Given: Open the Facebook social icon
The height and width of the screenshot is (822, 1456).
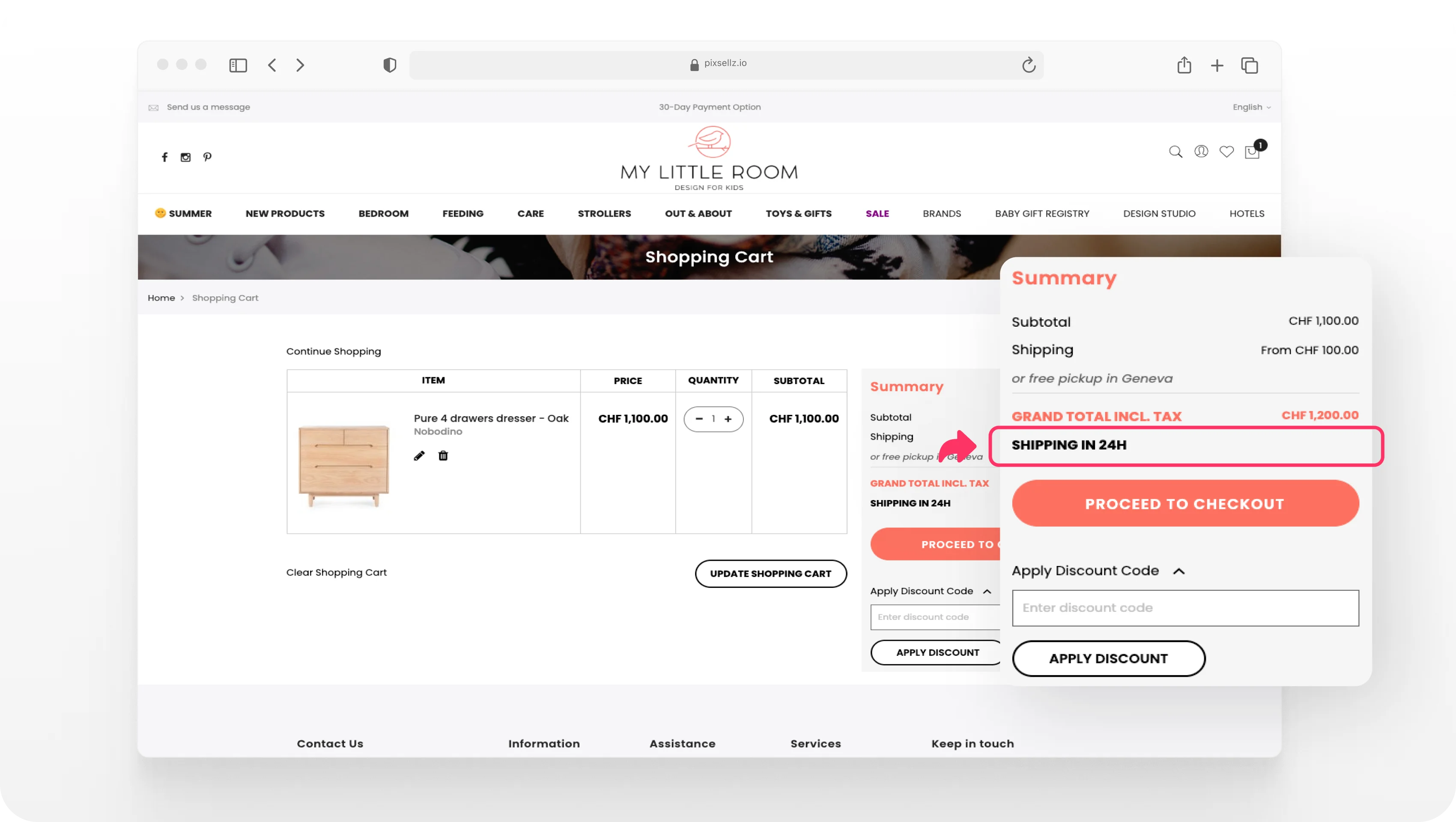Looking at the screenshot, I should click(164, 157).
